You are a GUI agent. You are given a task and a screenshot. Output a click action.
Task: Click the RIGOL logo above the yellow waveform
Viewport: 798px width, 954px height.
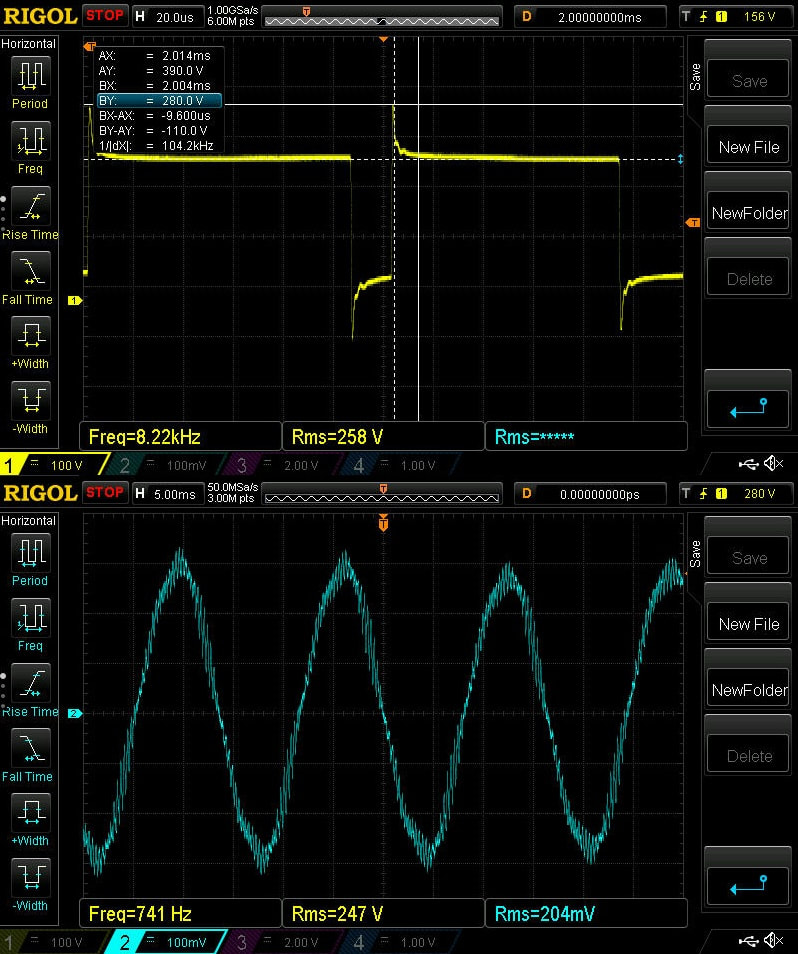point(40,16)
